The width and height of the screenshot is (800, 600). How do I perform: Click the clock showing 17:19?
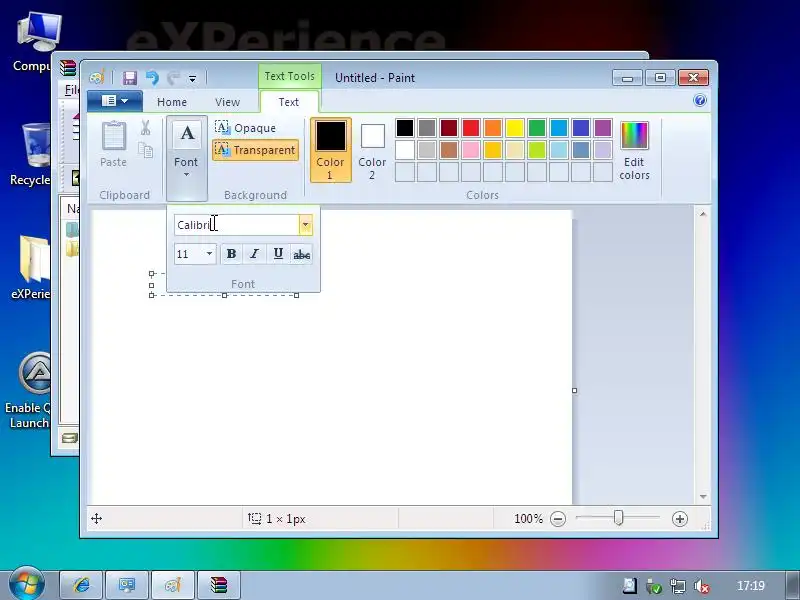pyautogui.click(x=751, y=586)
